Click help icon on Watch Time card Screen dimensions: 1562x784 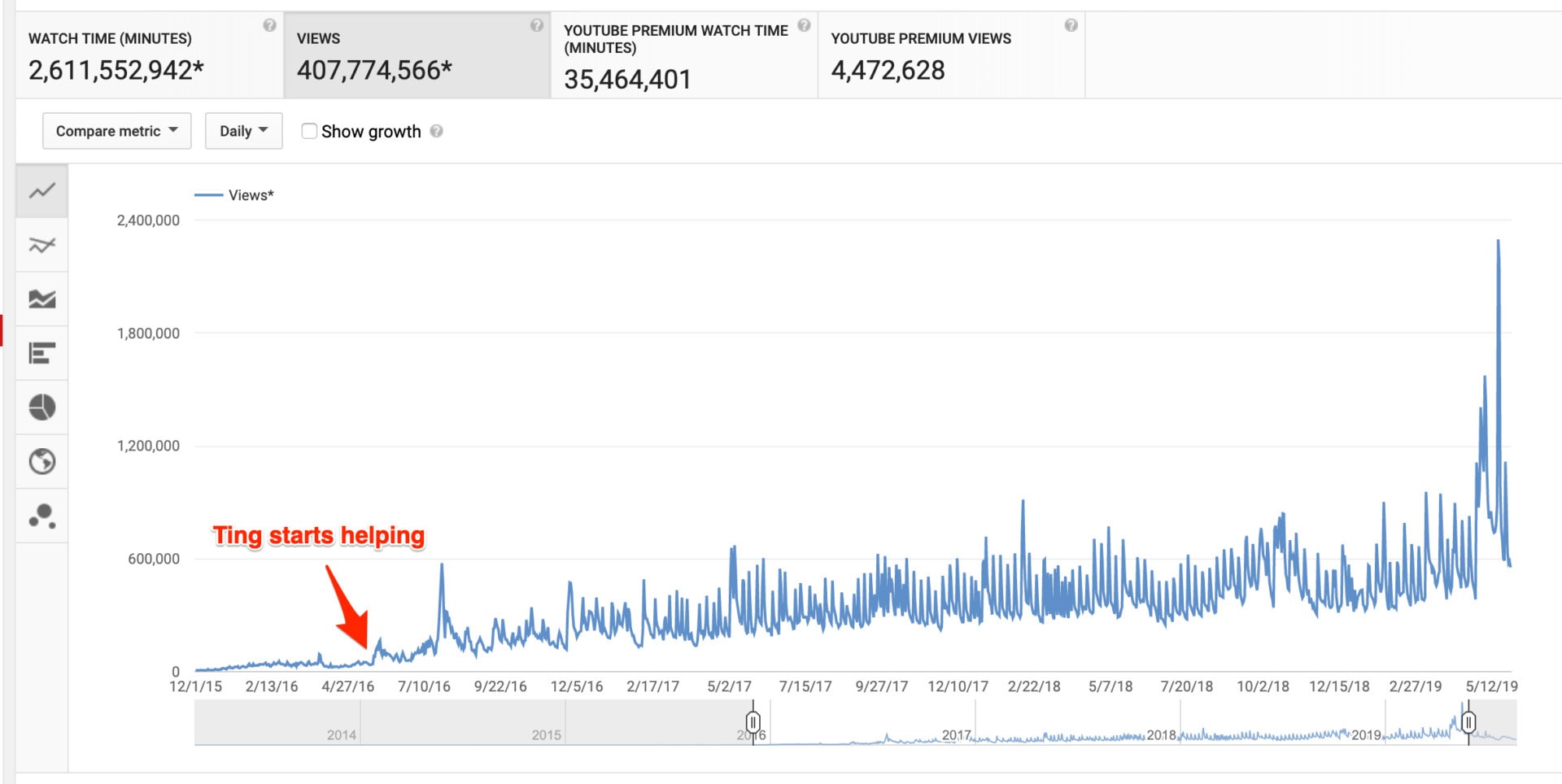pos(269,25)
